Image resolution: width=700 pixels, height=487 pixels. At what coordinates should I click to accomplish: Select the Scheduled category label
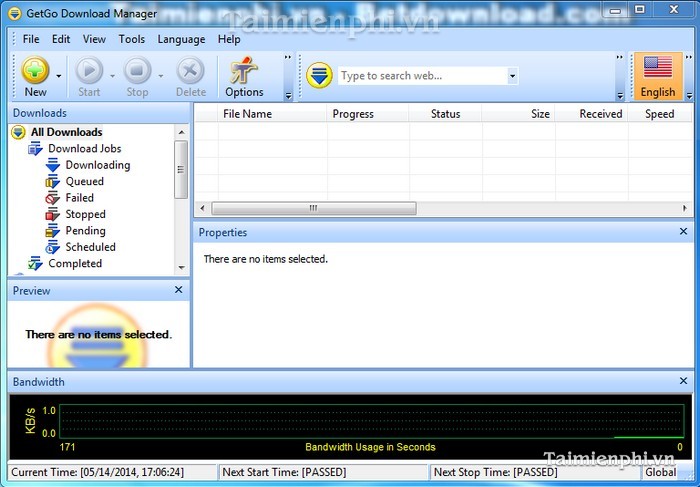(x=91, y=247)
